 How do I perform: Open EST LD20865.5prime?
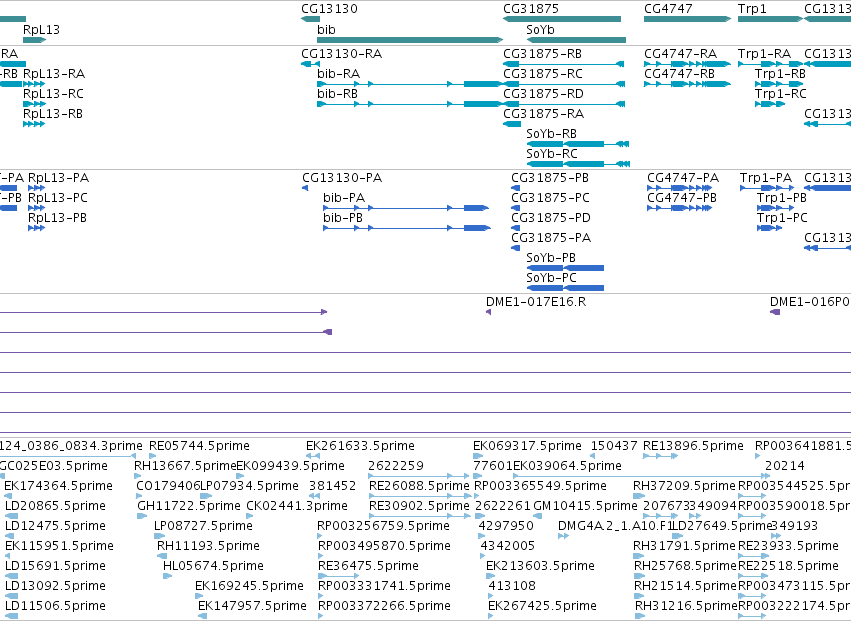click(55, 506)
